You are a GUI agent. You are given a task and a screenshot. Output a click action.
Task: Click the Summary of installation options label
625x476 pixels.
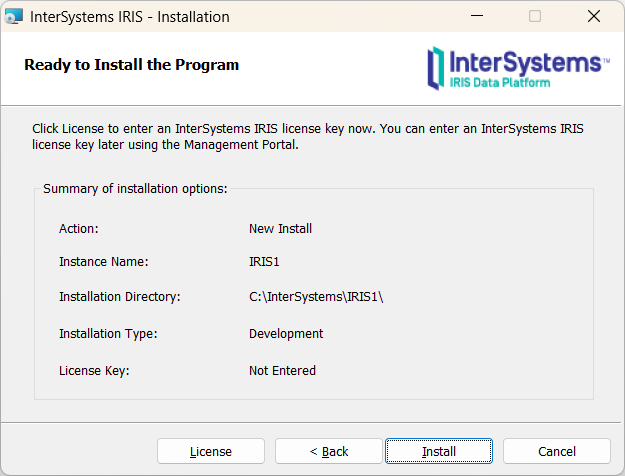(135, 188)
